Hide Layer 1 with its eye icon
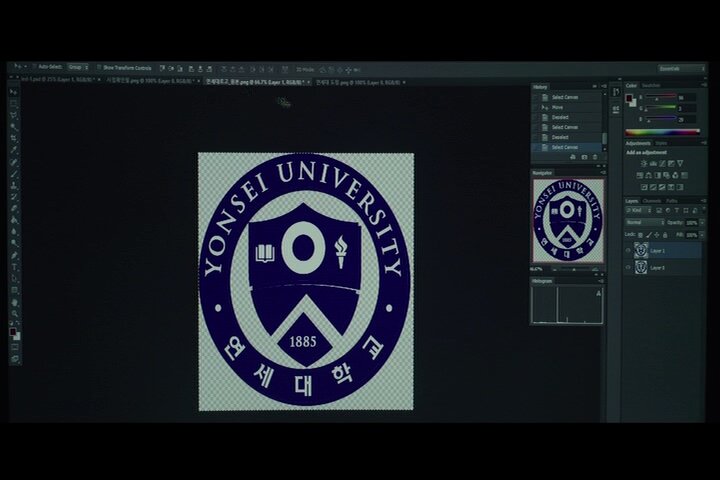The image size is (720, 480). 628,251
